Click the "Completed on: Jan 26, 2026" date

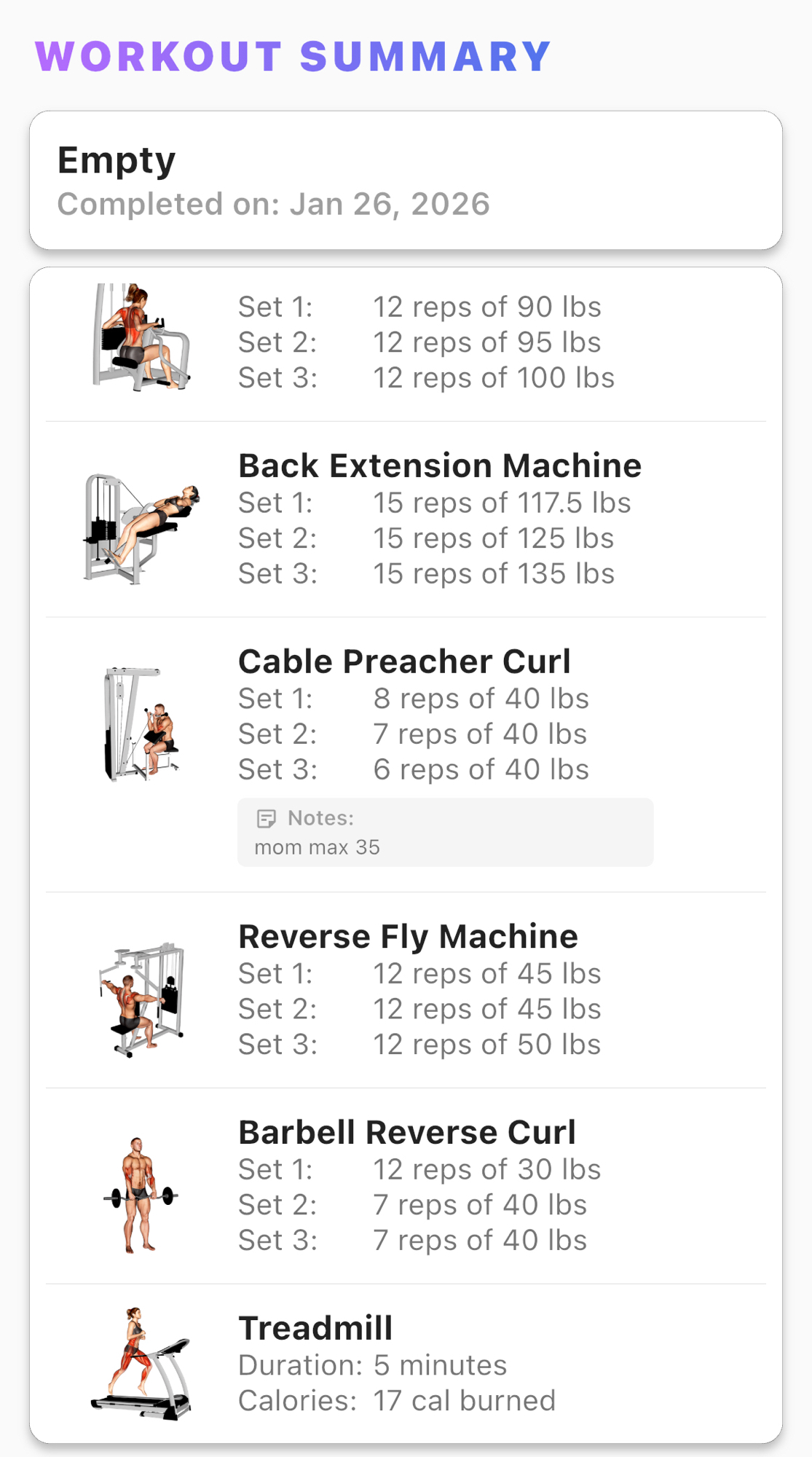(x=273, y=205)
